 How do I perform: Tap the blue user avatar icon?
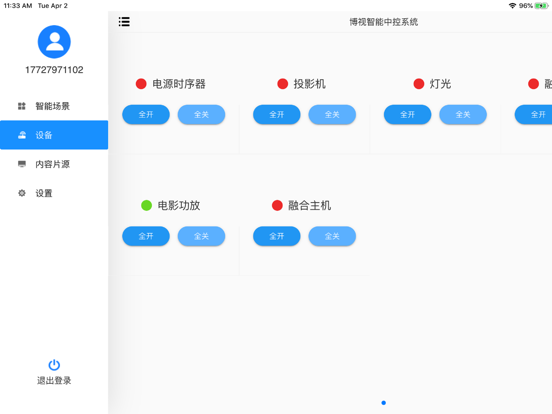tap(54, 42)
